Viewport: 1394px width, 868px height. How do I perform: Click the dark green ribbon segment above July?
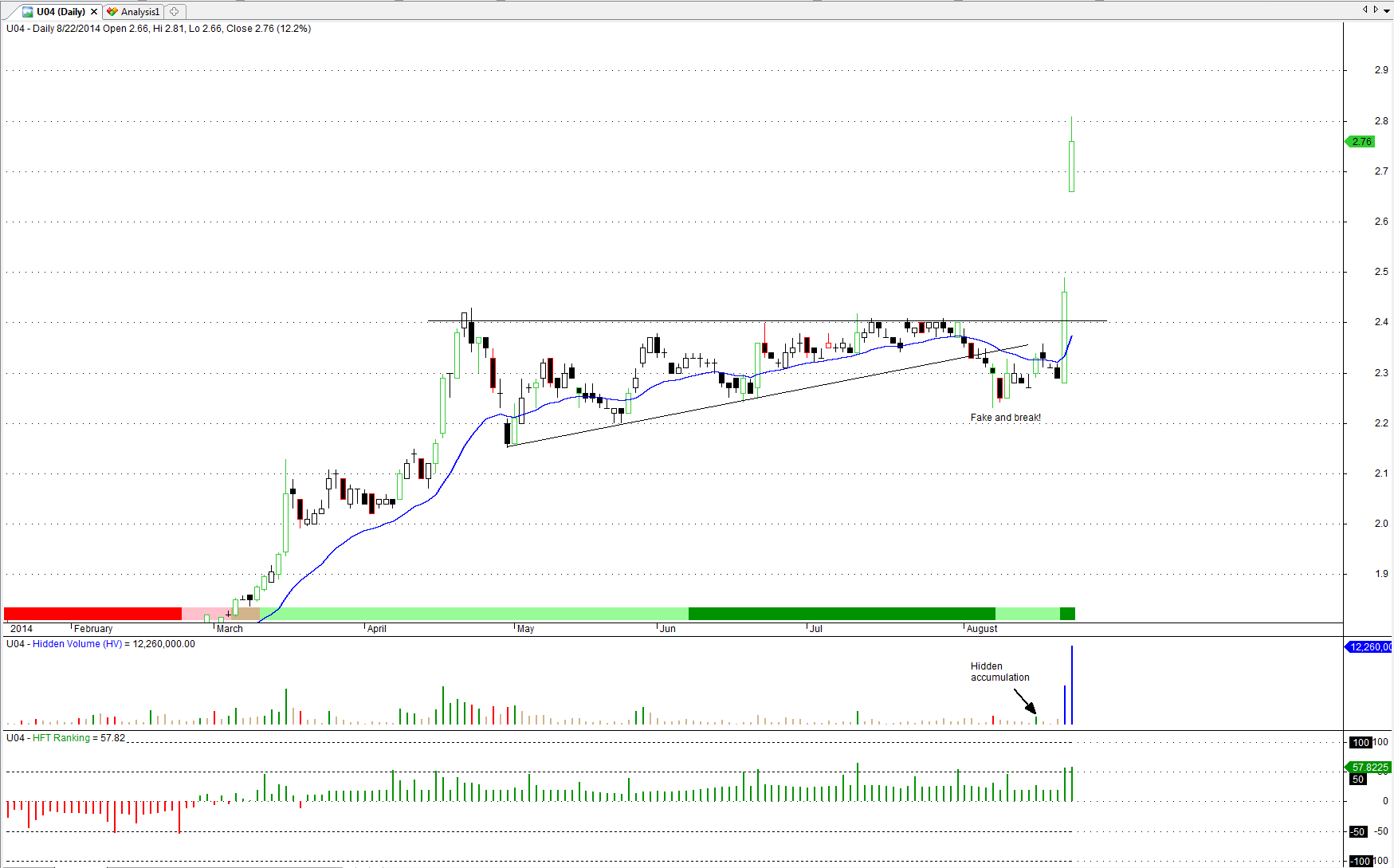841,614
